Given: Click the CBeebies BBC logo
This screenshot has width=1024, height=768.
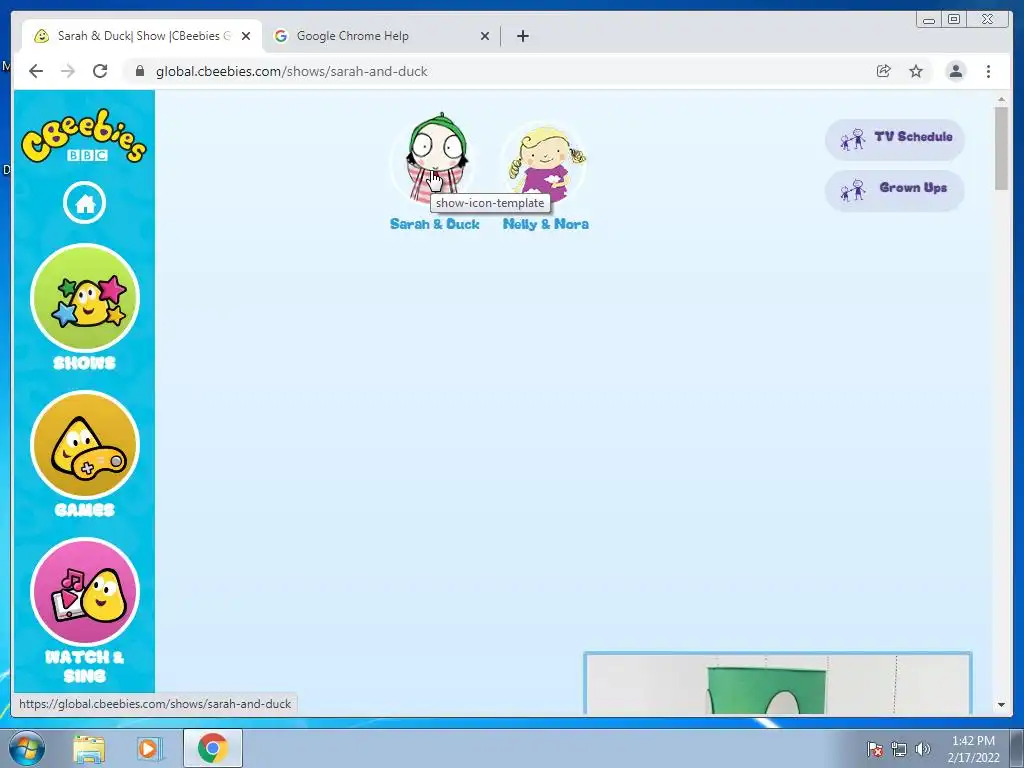Looking at the screenshot, I should (x=84, y=136).
